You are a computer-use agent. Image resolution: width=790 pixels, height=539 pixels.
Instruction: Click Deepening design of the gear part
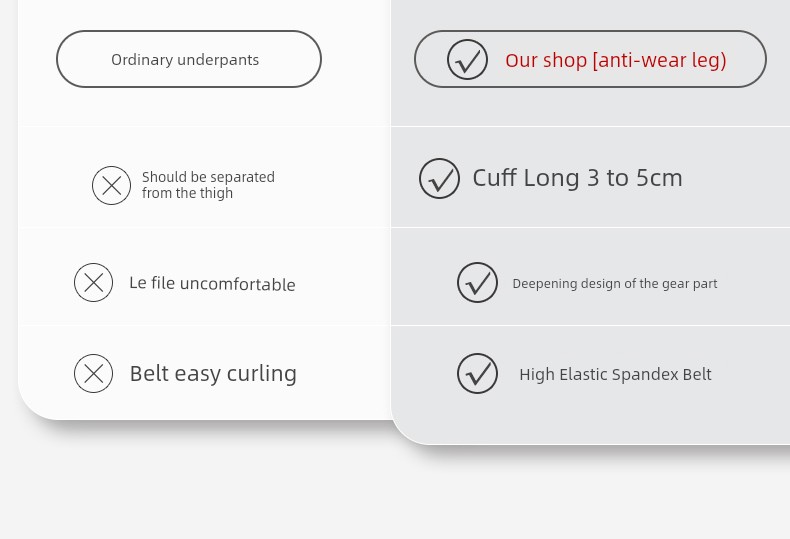[x=615, y=284]
